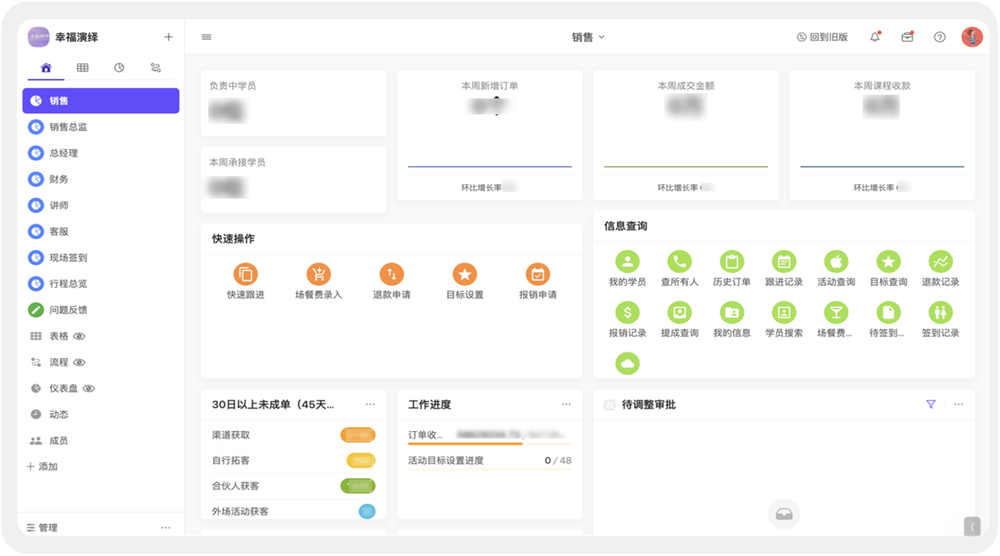
Task: Toggle visibility eye next to 表格
Action: 80,336
